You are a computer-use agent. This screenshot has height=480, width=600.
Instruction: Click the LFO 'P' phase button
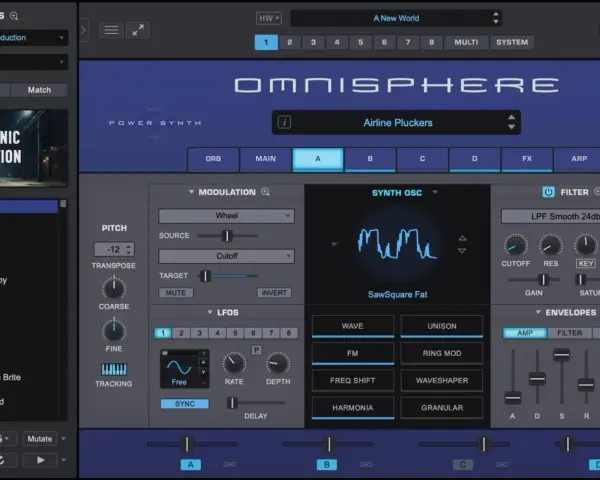click(x=256, y=350)
